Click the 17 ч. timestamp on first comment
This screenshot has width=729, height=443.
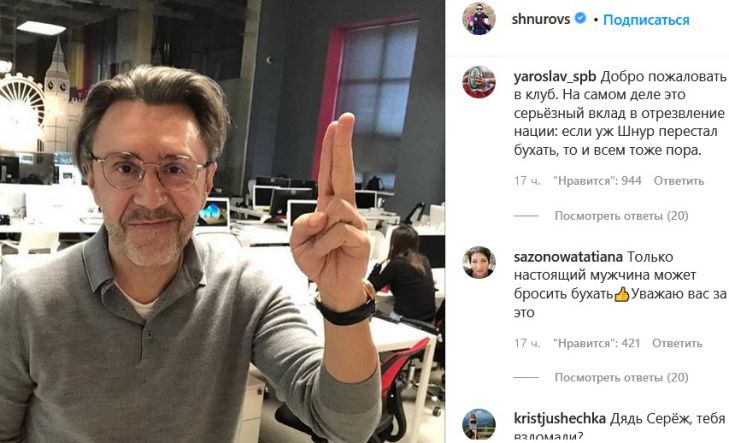(527, 181)
